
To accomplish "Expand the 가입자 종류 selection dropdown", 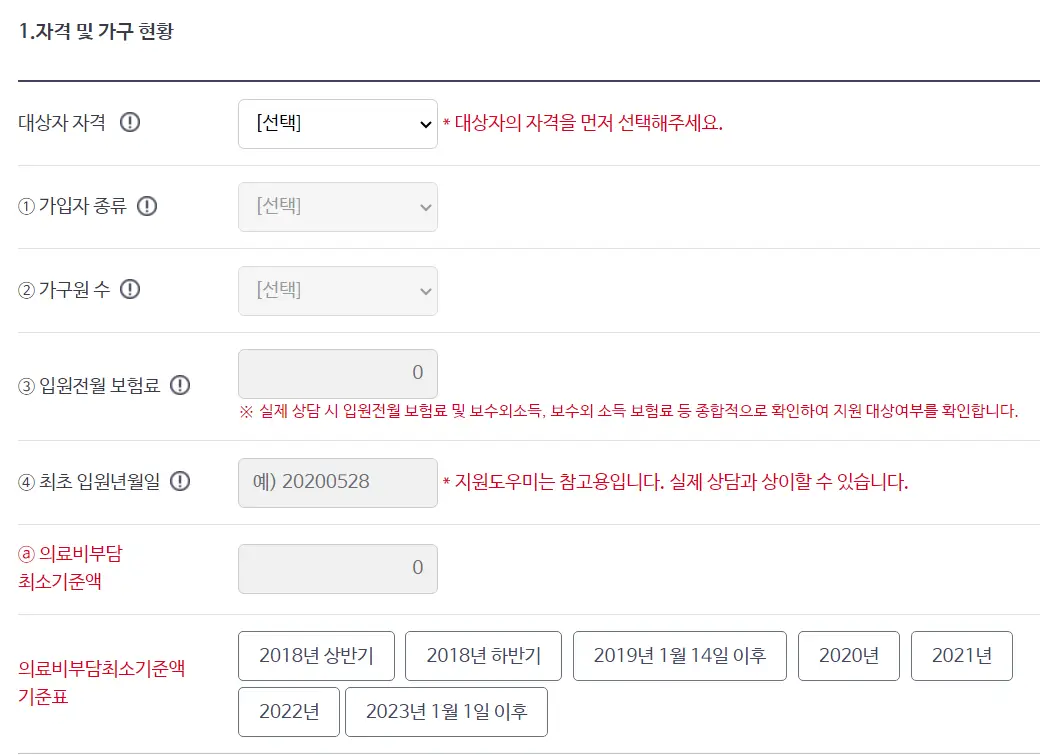I will (x=338, y=207).
